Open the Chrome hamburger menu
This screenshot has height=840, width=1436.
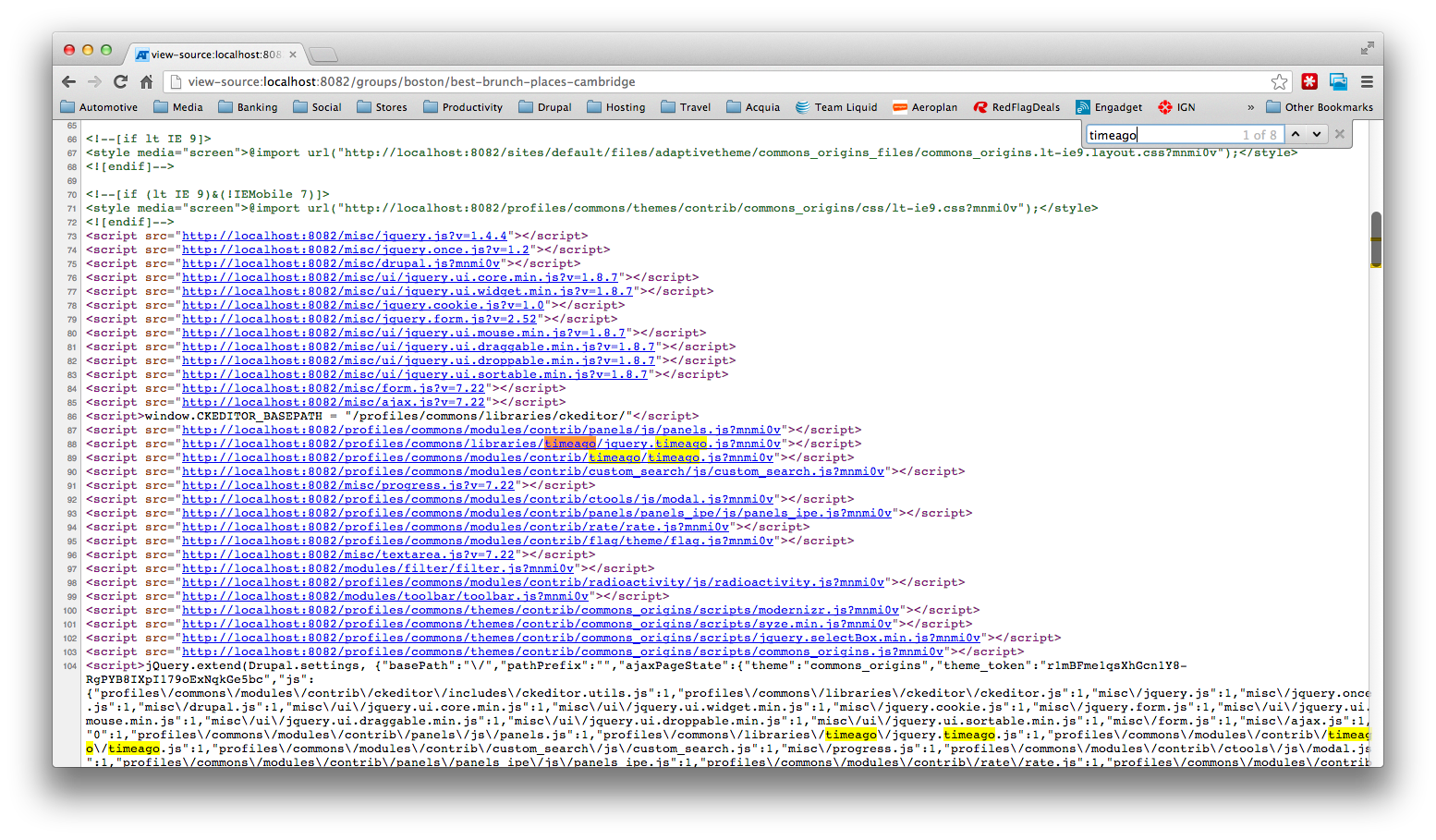point(1367,81)
